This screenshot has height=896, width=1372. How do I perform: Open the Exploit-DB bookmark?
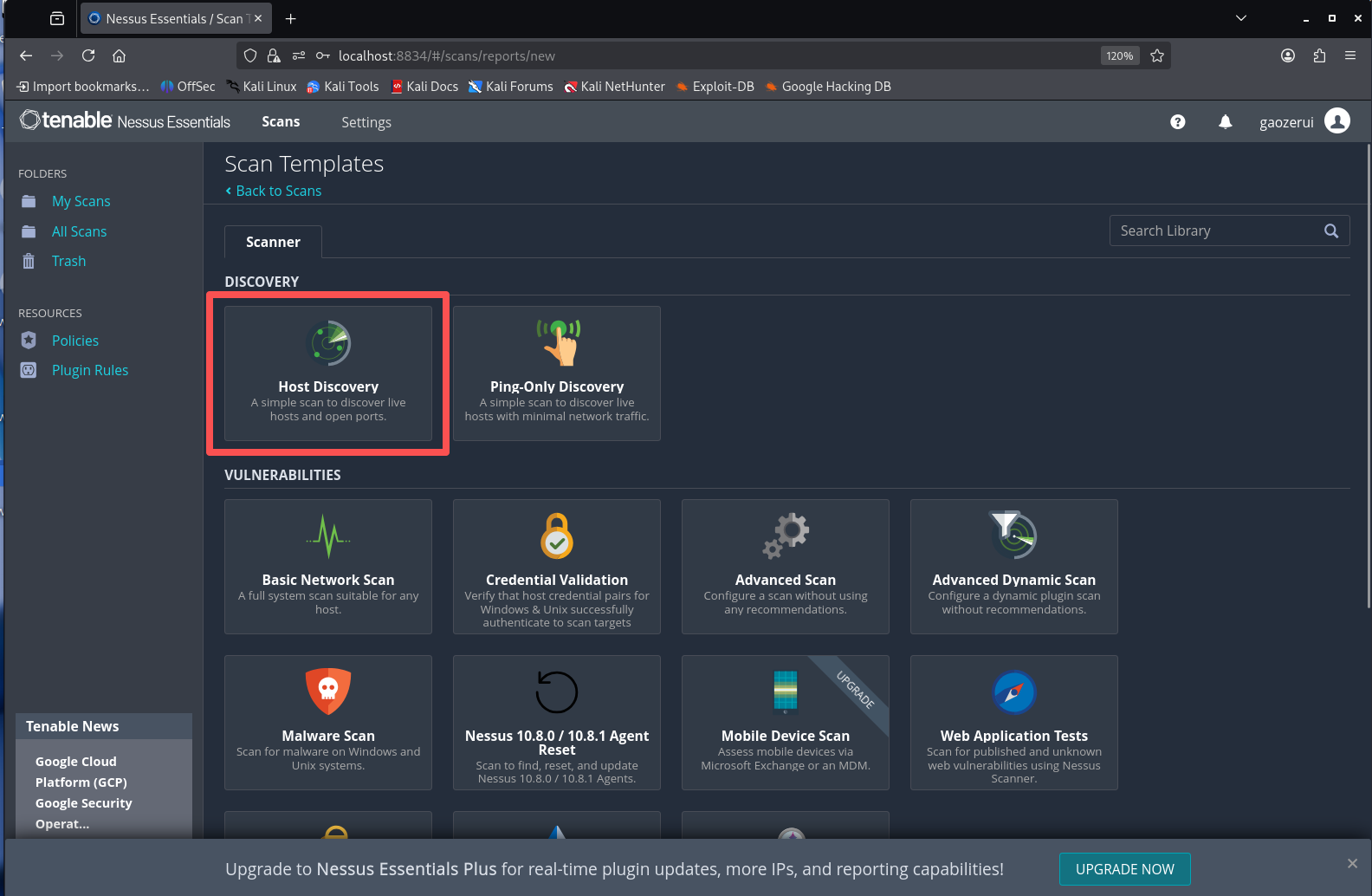[x=715, y=87]
